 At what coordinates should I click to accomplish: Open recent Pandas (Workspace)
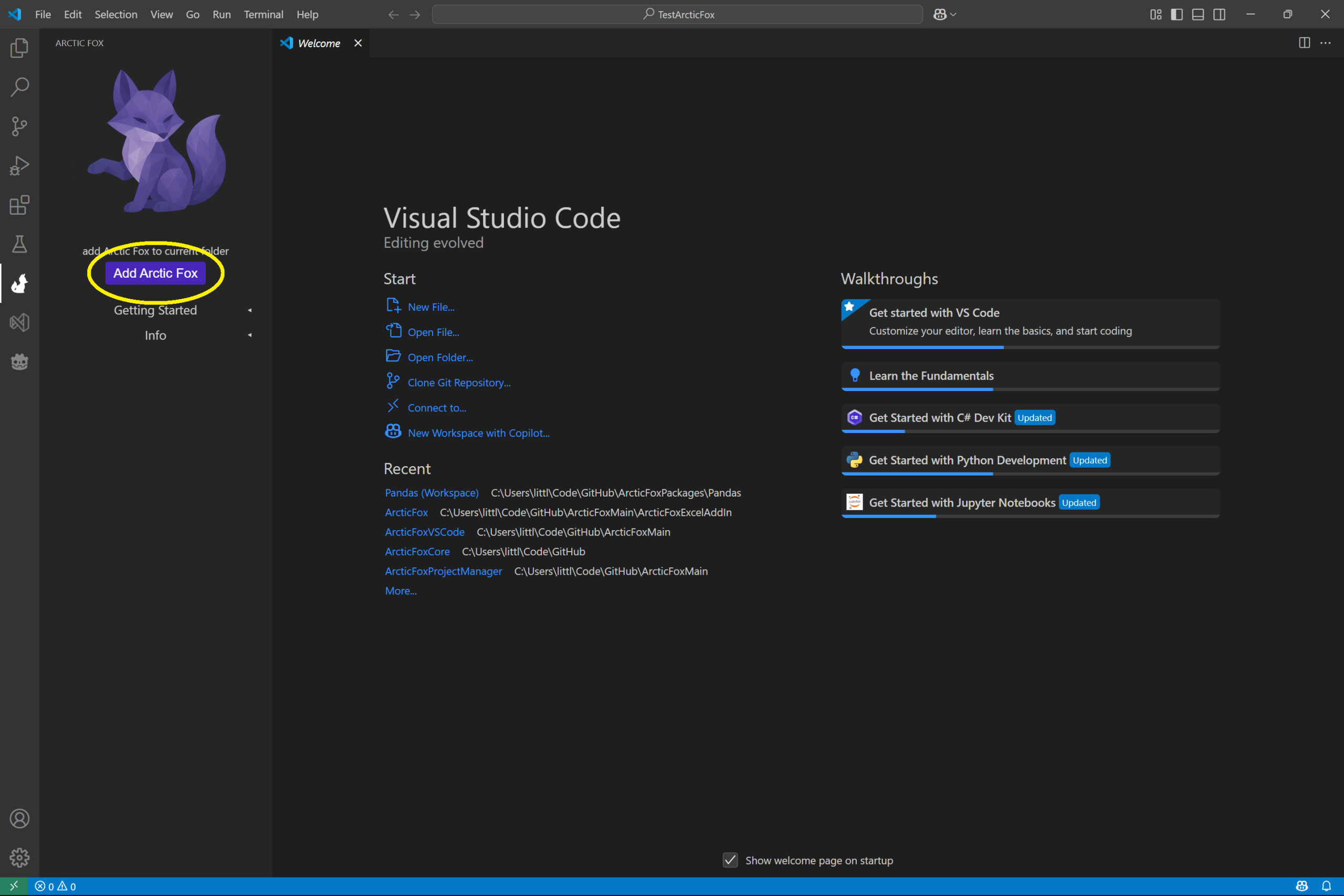(x=432, y=492)
